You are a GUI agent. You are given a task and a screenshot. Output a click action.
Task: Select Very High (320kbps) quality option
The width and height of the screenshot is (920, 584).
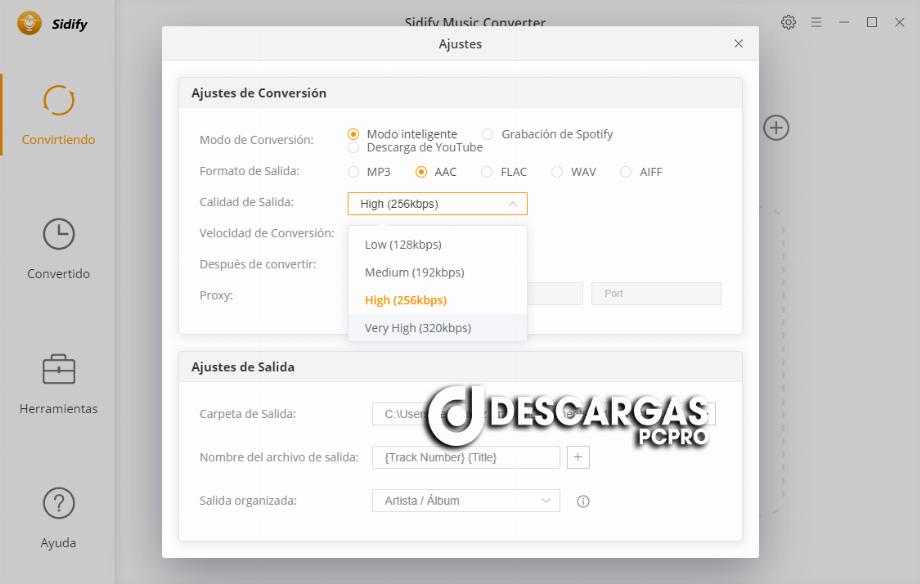pyautogui.click(x=437, y=328)
